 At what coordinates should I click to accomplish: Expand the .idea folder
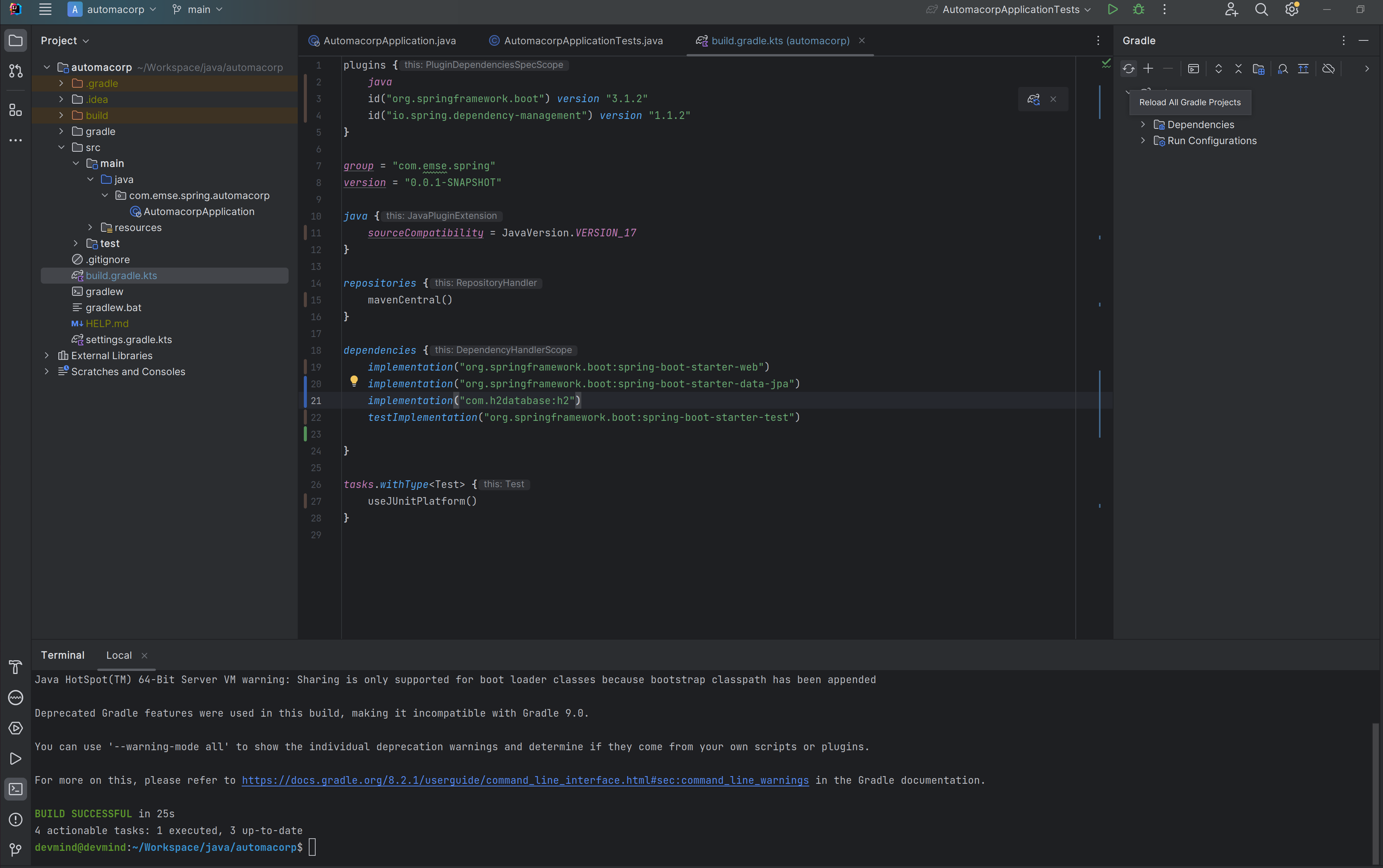[x=61, y=99]
